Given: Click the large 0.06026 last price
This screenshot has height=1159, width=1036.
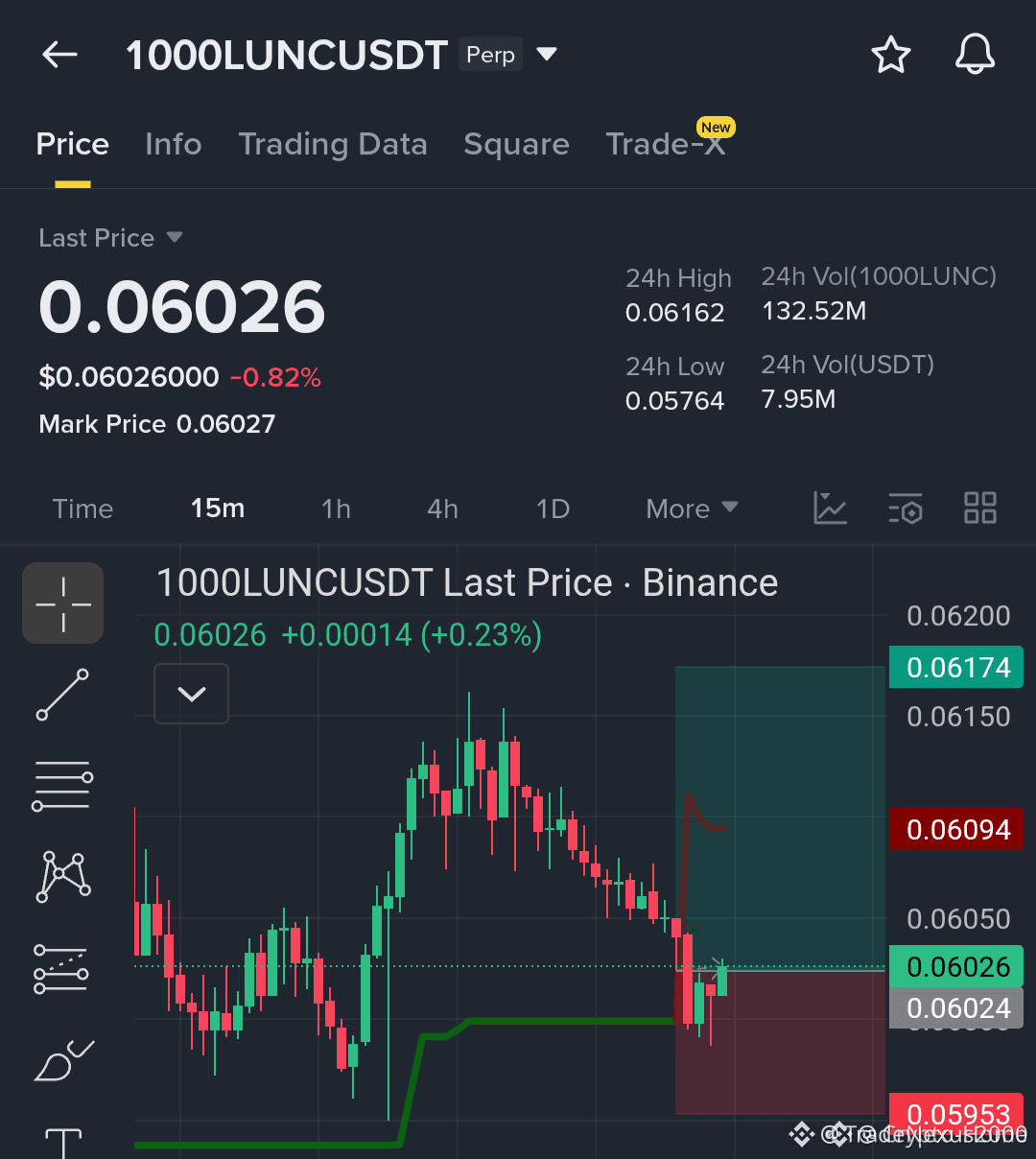Looking at the screenshot, I should (182, 307).
